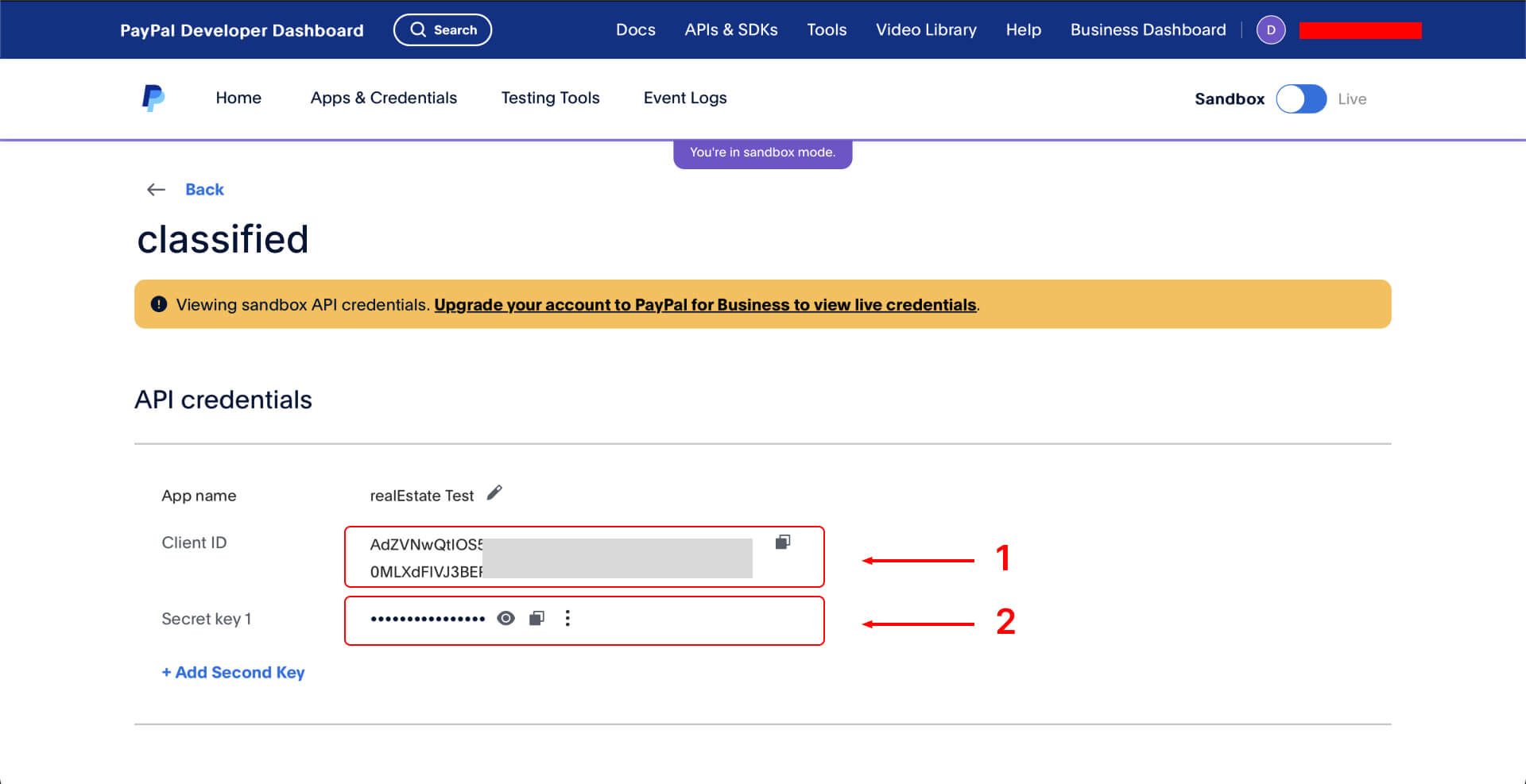
Task: Open the Tools menu in top bar
Action: coord(826,30)
